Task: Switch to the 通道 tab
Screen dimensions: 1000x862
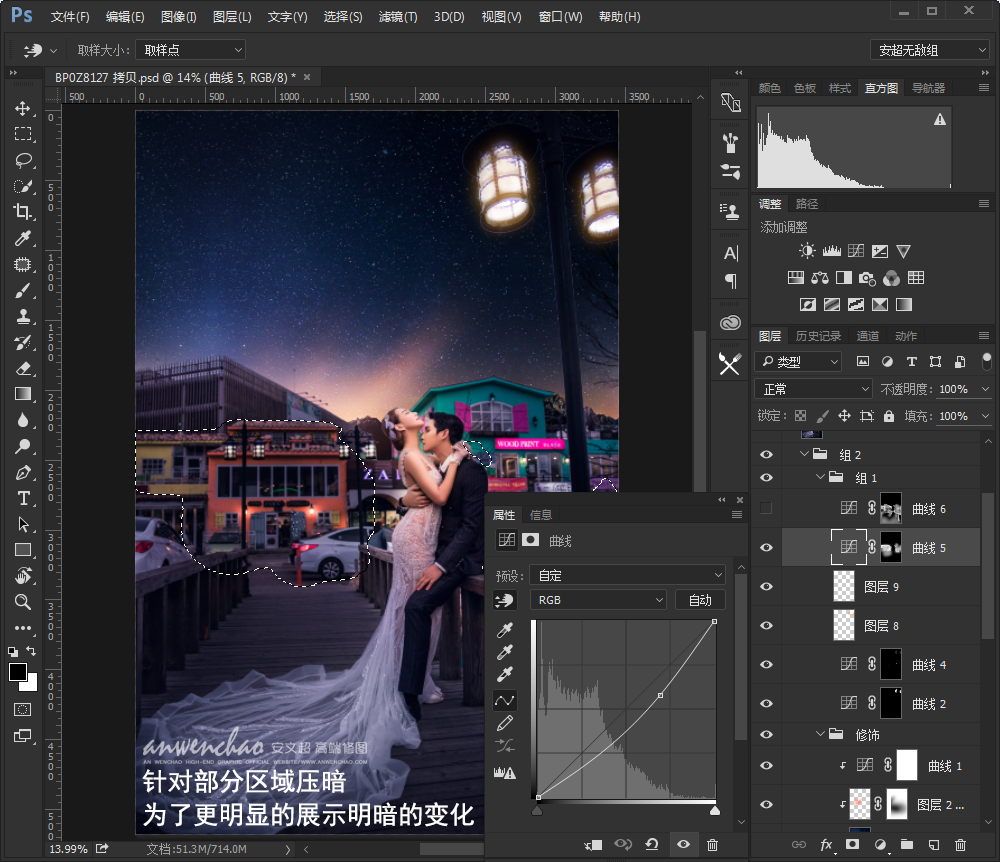Action: 867,336
